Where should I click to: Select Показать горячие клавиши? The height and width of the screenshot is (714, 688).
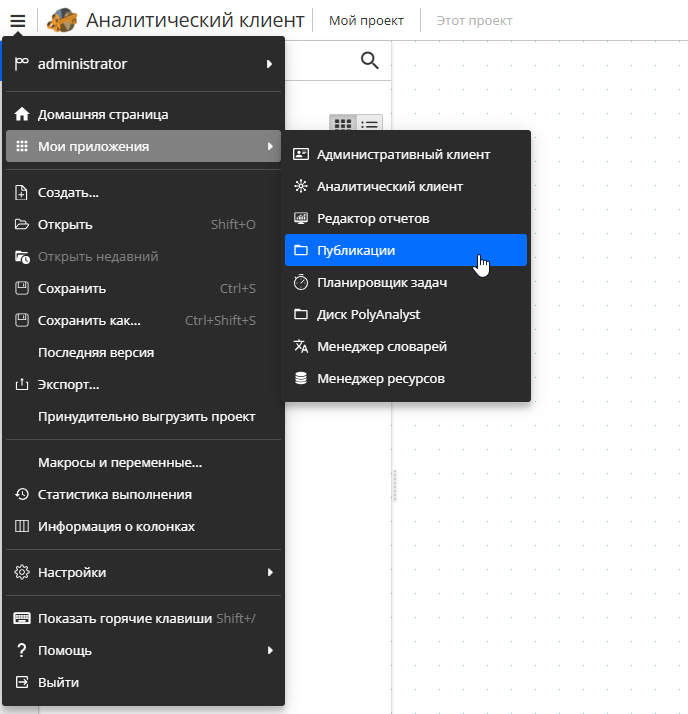pyautogui.click(x=143, y=618)
